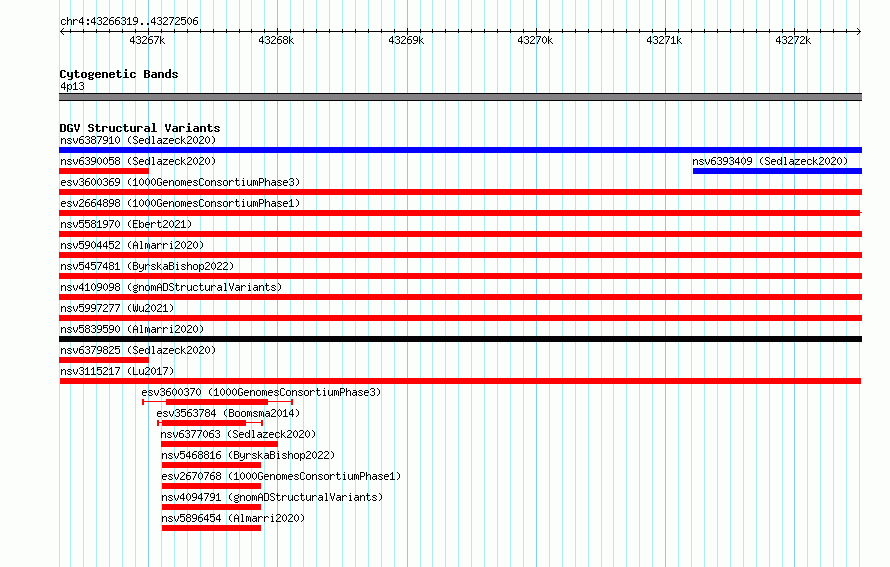Select the blue nsv6387910 variant bar

[460, 150]
